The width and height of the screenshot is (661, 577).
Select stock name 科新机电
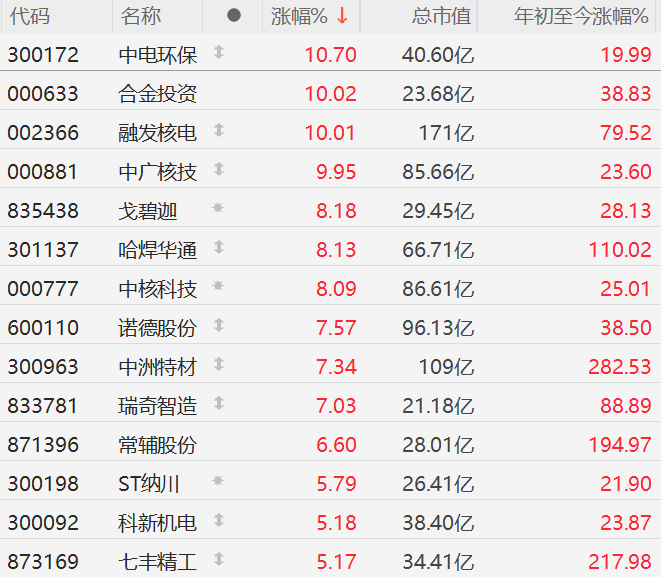coord(158,523)
